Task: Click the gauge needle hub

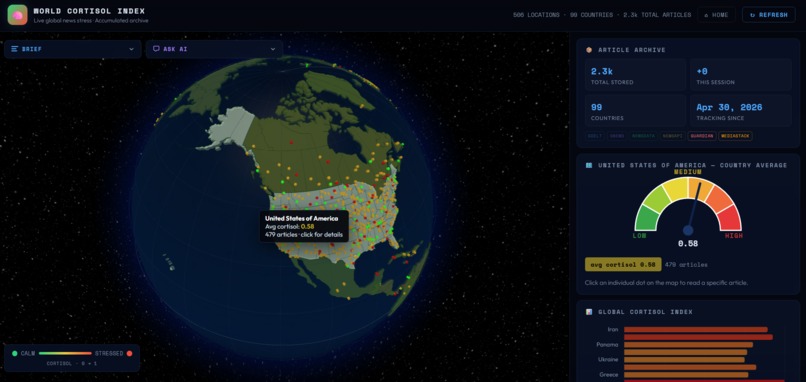Action: tap(688, 230)
